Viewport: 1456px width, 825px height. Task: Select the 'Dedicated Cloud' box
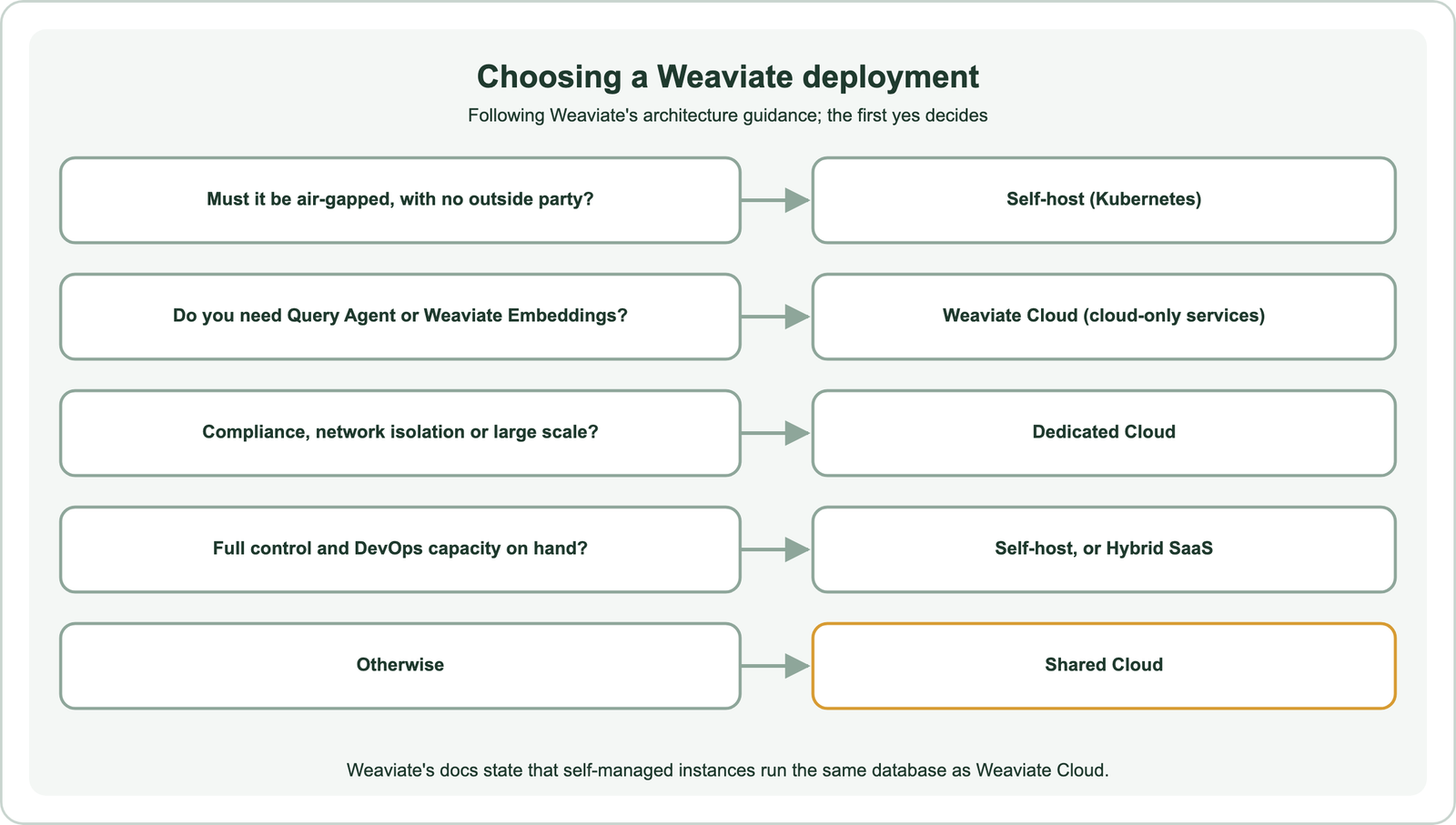coord(1104,433)
